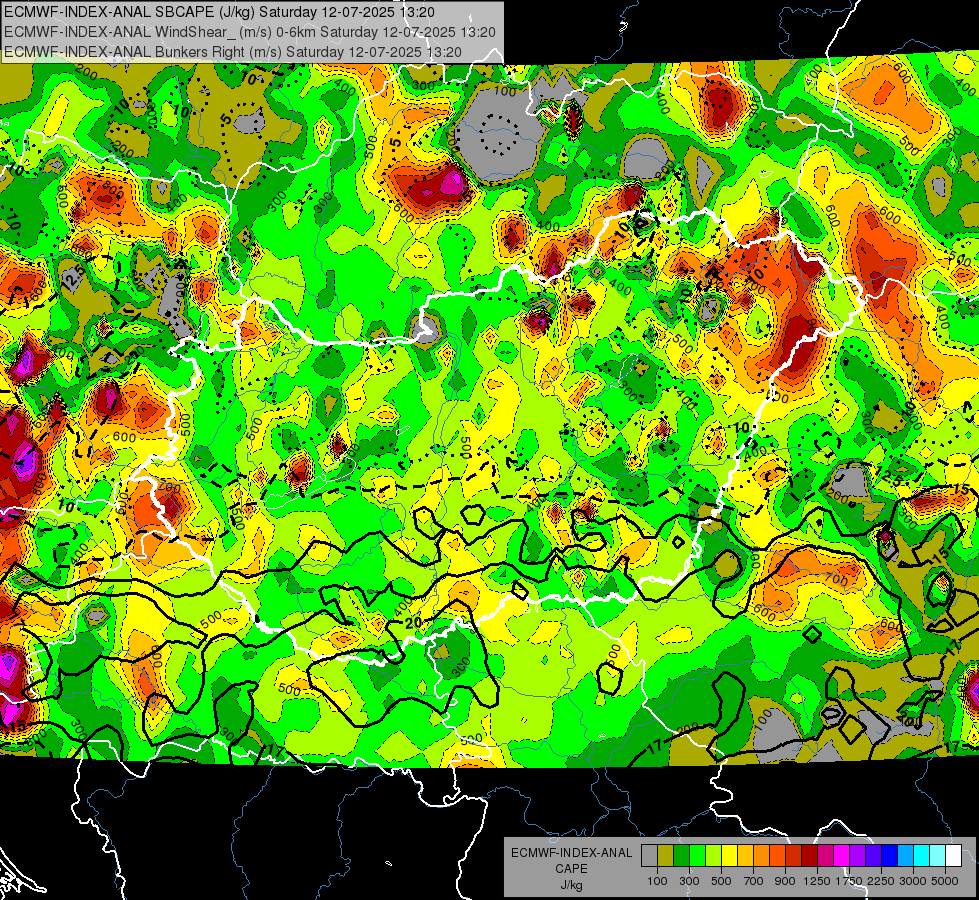Choose the red-orange swatch left of 900
The image size is (979, 900).
pyautogui.click(x=778, y=855)
